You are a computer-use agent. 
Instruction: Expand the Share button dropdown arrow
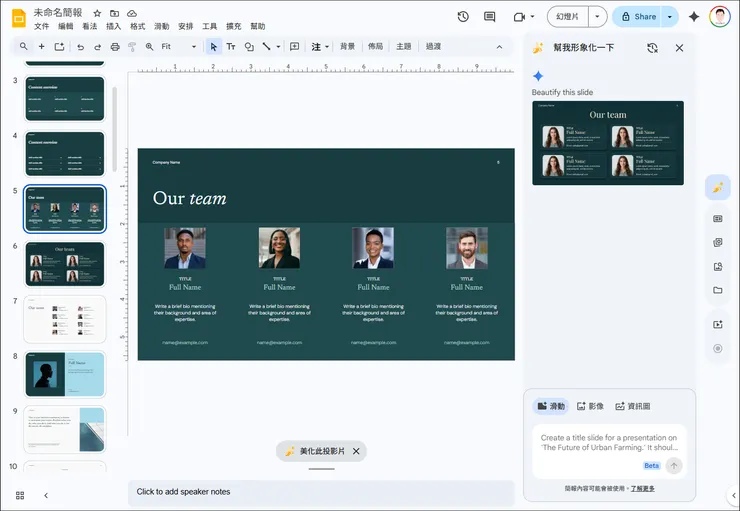[x=670, y=17]
